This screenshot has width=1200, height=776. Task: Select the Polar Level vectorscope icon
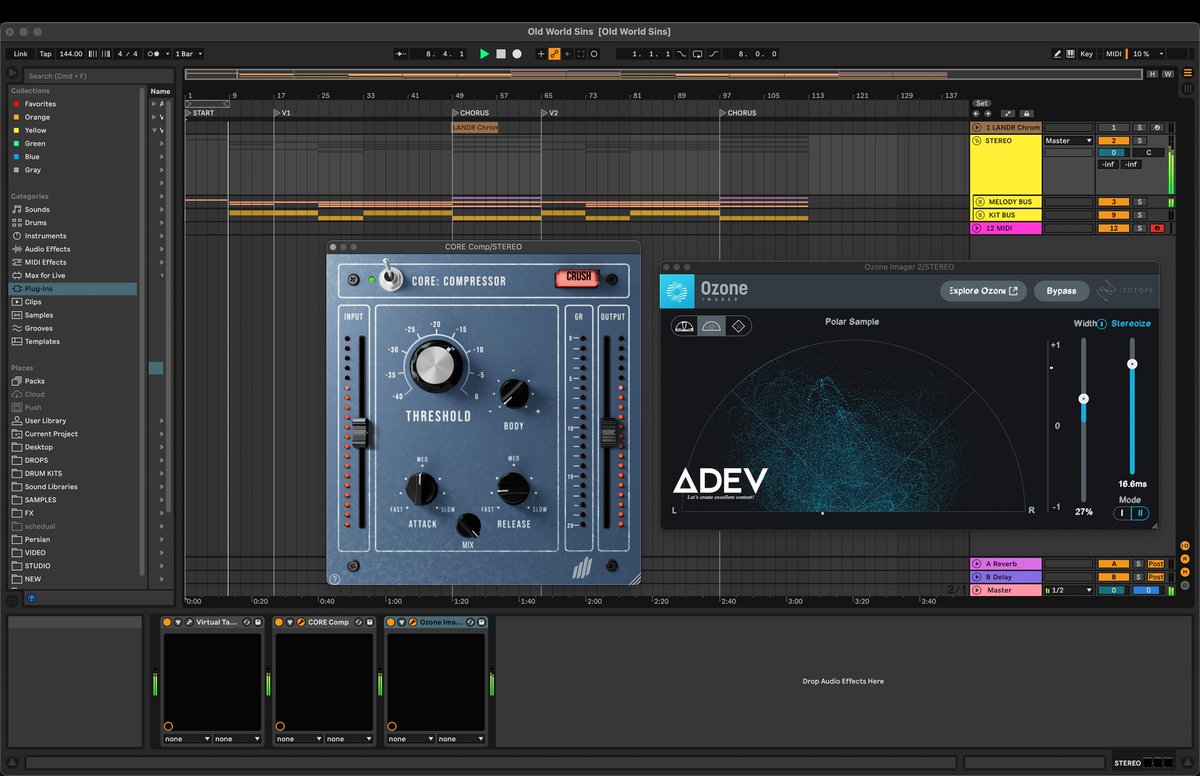click(x=685, y=326)
